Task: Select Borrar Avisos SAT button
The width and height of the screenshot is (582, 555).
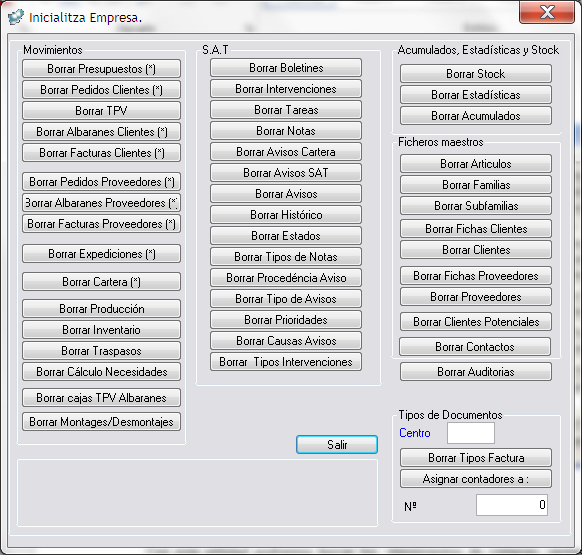Action: coord(286,173)
